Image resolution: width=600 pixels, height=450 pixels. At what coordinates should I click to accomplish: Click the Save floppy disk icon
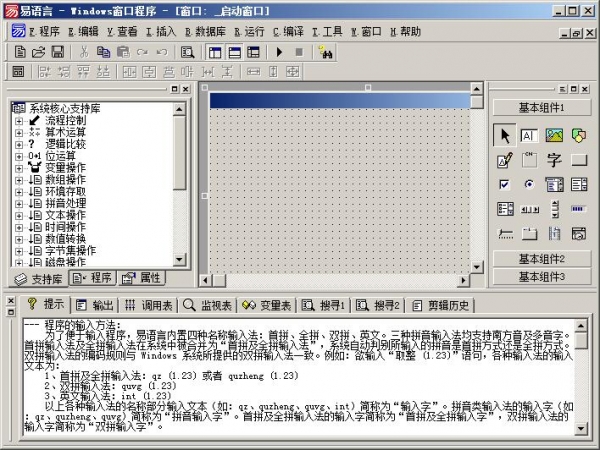coord(58,52)
